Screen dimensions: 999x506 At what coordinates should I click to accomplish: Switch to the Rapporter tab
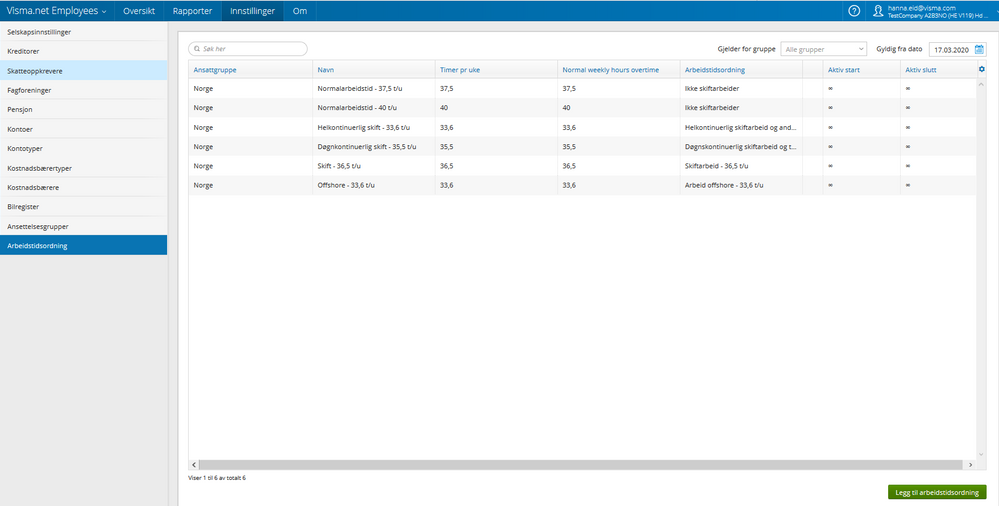(192, 11)
